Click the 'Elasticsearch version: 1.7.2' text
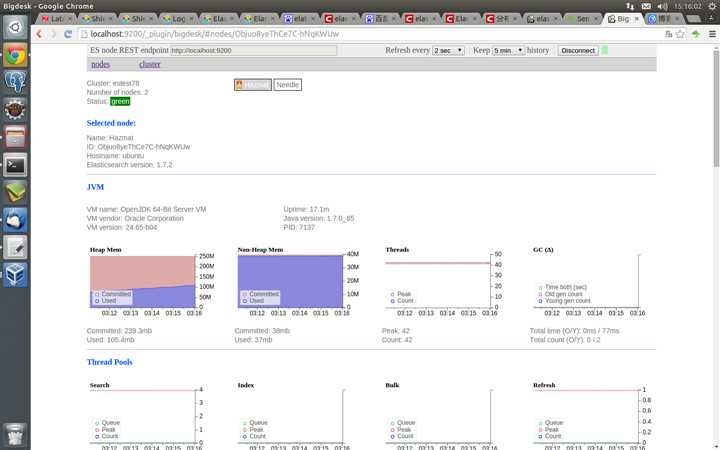 tap(129, 165)
